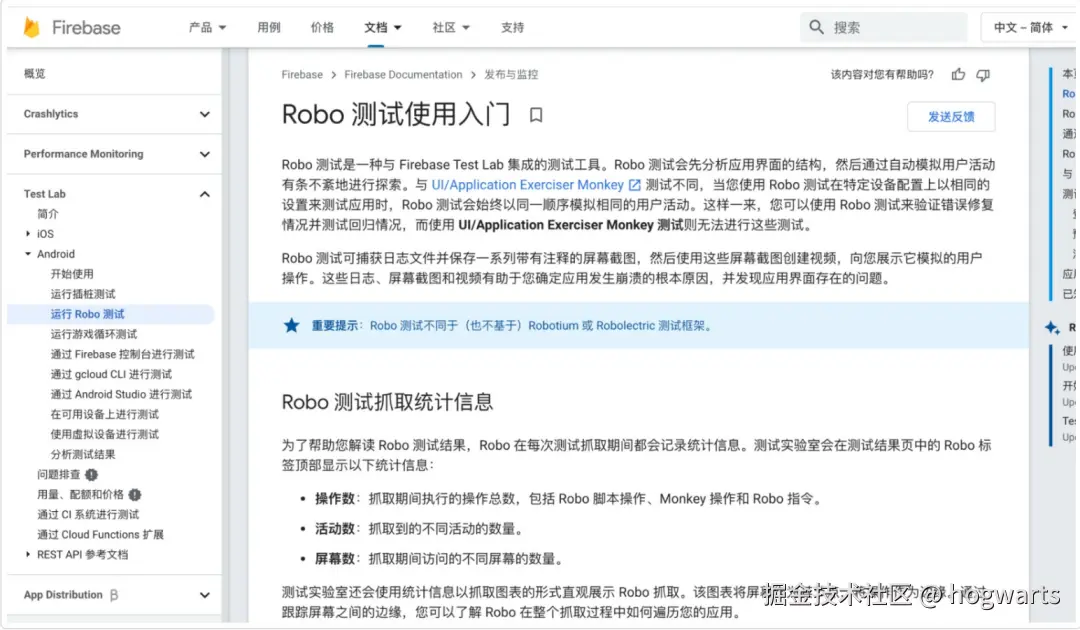Image resolution: width=1080 pixels, height=630 pixels.
Task: Click the star icon next to 重要提示
Action: tap(291, 324)
